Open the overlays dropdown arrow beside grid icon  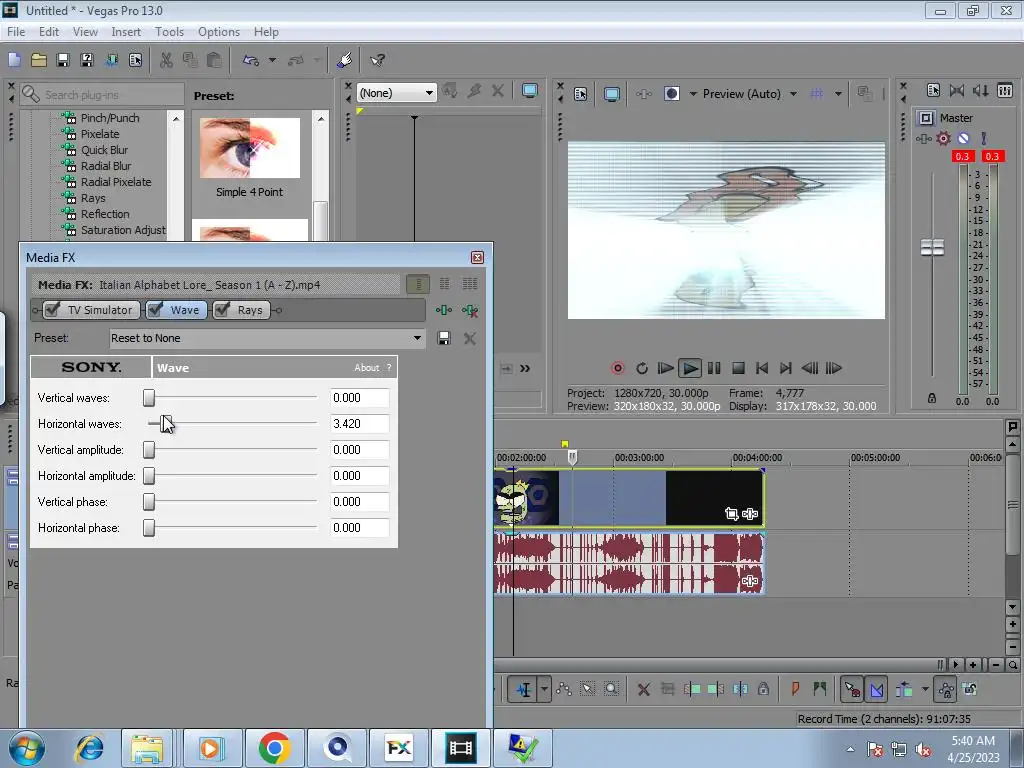tap(838, 94)
